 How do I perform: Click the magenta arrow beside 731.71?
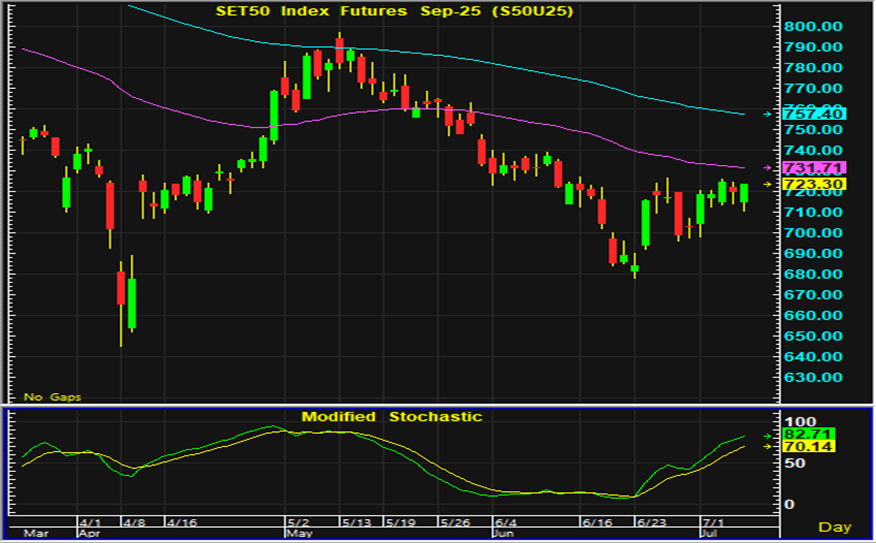[x=767, y=167]
